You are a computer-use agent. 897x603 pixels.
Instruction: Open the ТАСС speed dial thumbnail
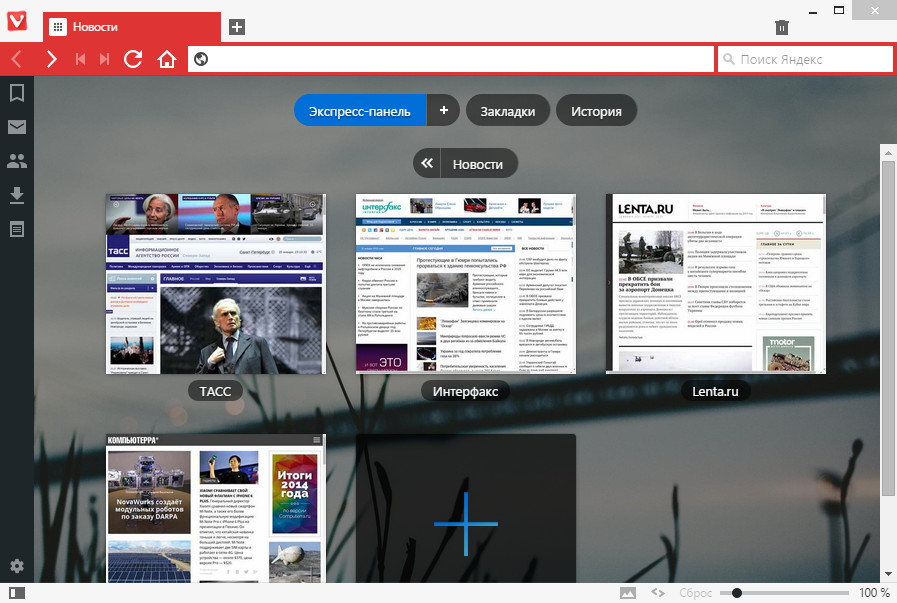(216, 284)
